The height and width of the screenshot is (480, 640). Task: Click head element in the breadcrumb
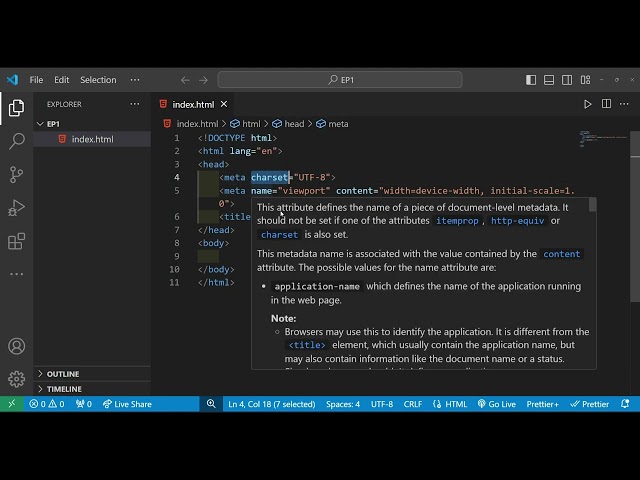[288, 124]
